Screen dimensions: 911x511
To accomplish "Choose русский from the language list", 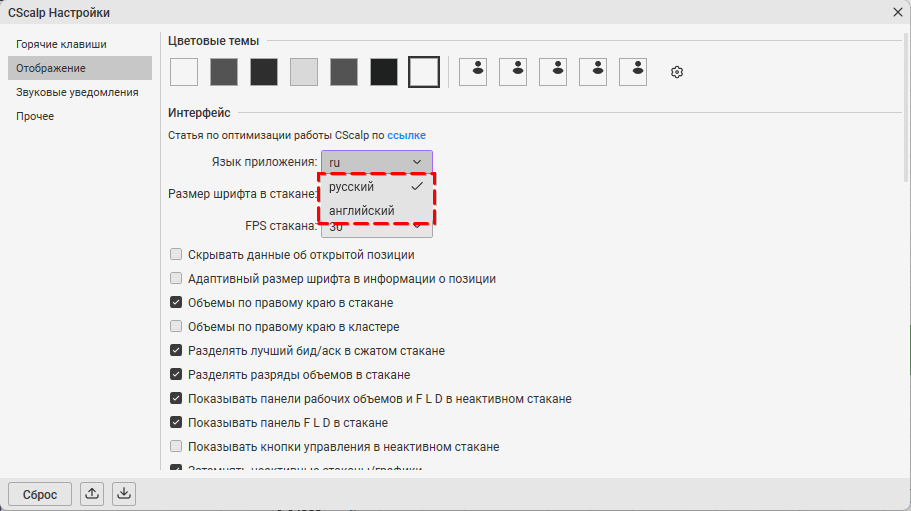I will pyautogui.click(x=352, y=187).
